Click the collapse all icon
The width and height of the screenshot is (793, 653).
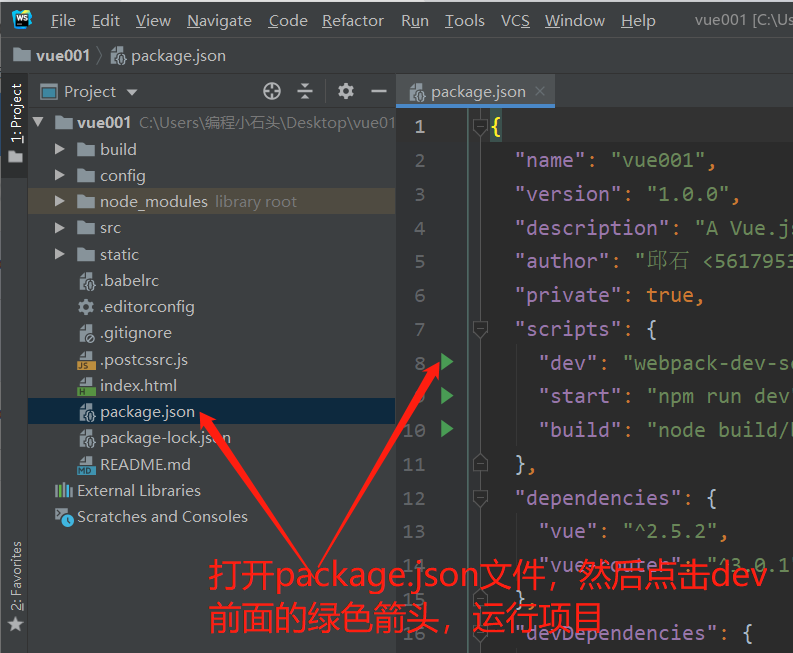305,92
